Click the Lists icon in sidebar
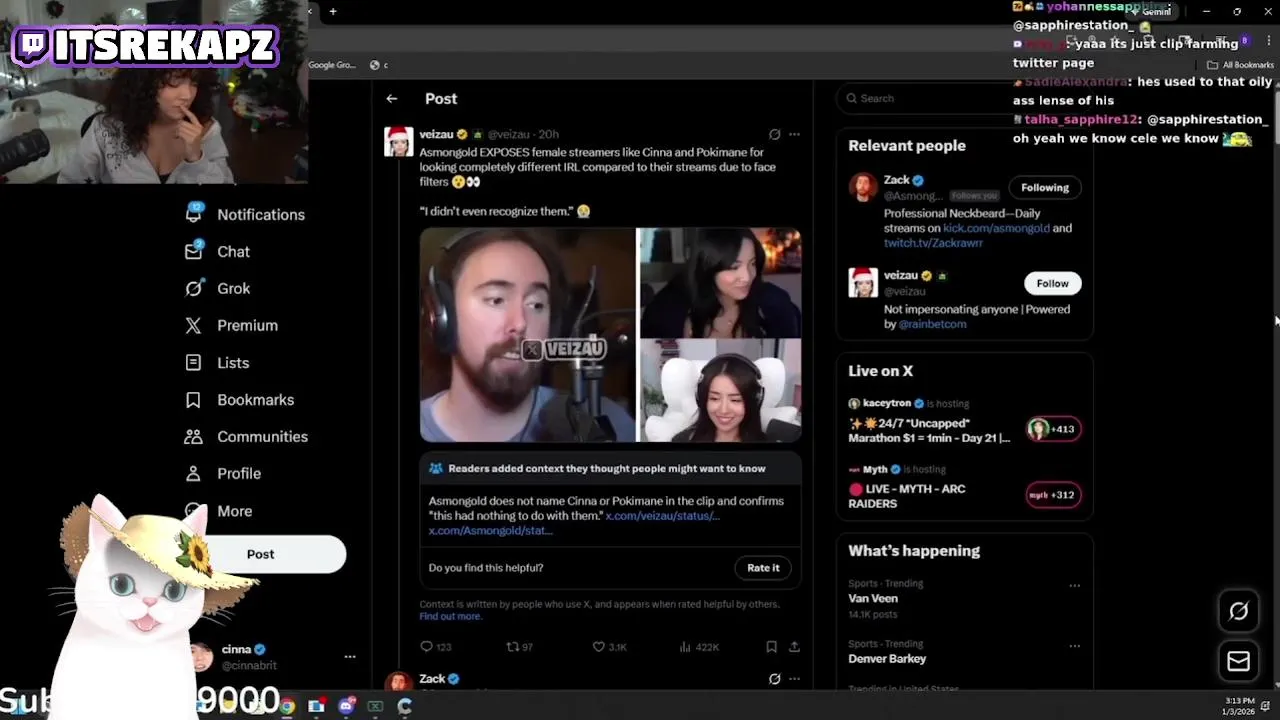The height and width of the screenshot is (720, 1280). coord(193,362)
